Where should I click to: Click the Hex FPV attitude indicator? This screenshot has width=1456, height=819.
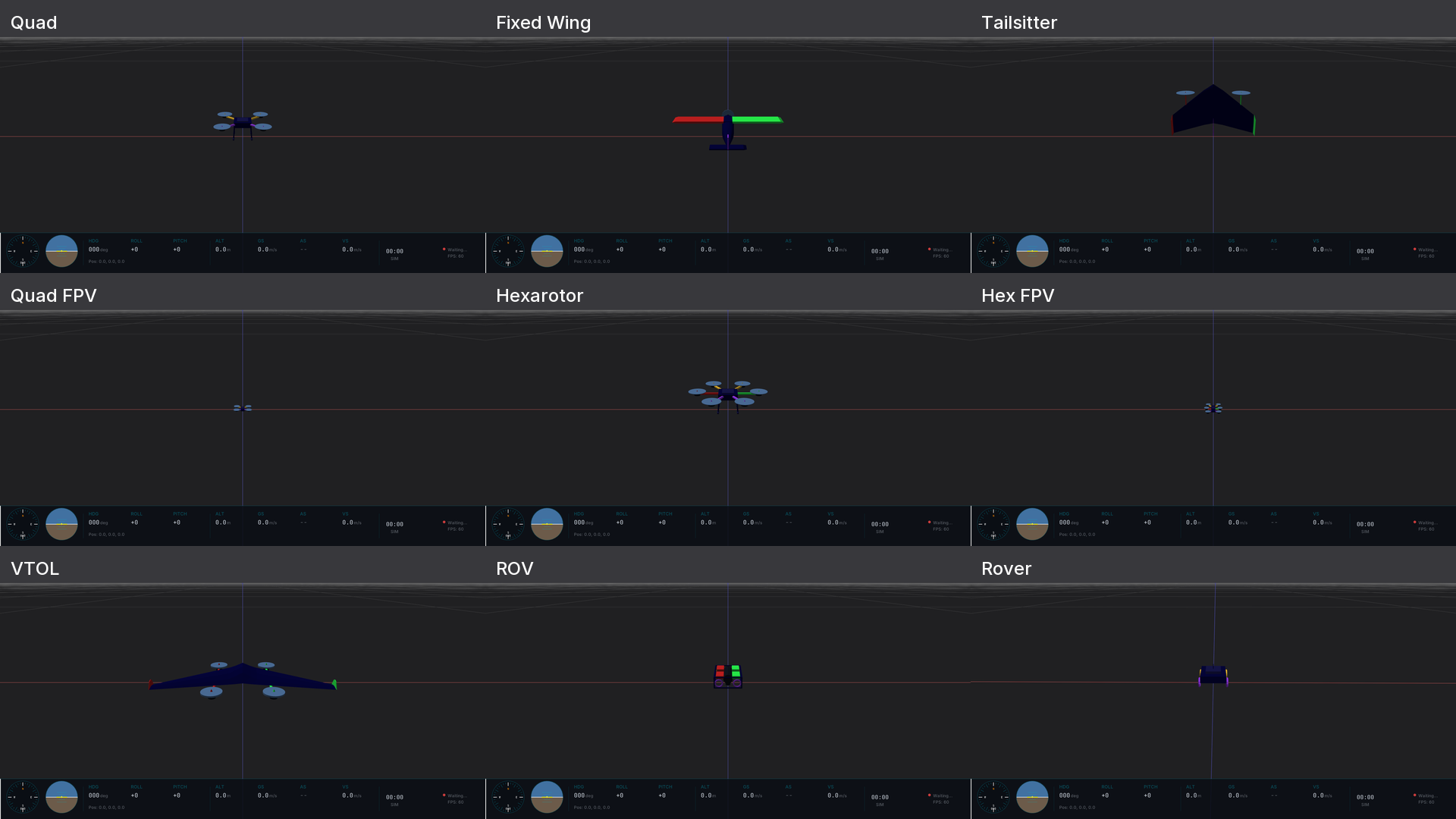tap(1032, 524)
